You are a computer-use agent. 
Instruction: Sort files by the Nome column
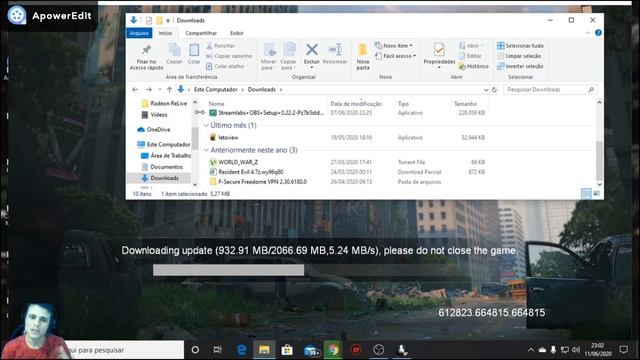point(216,104)
